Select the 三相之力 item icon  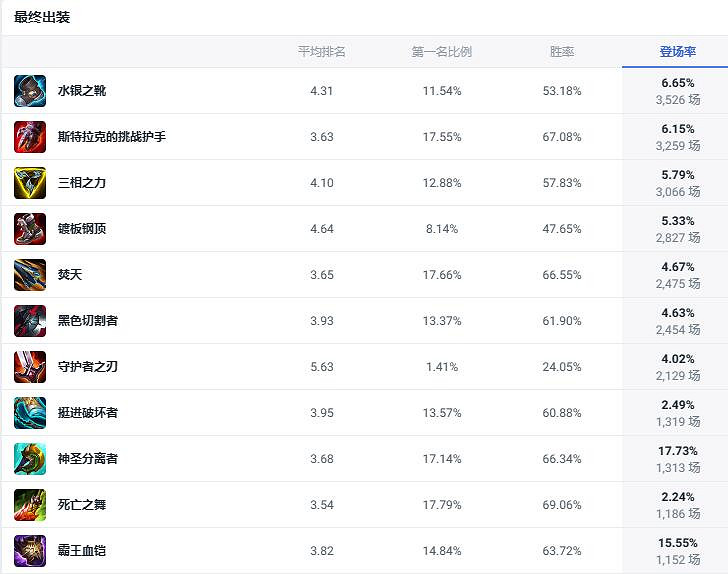coord(30,183)
